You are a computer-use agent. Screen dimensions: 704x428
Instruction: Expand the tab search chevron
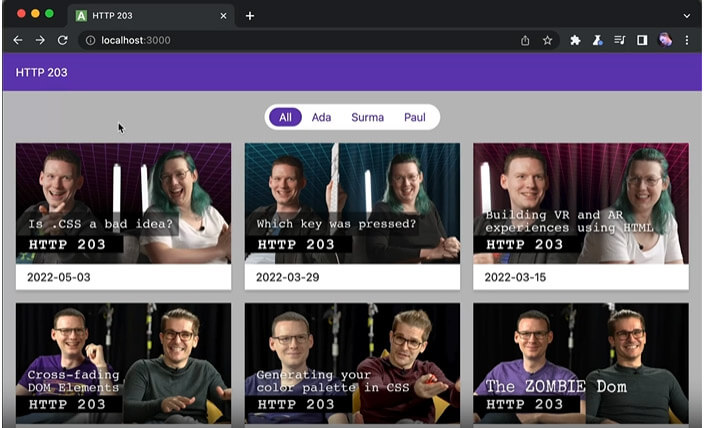(x=686, y=16)
